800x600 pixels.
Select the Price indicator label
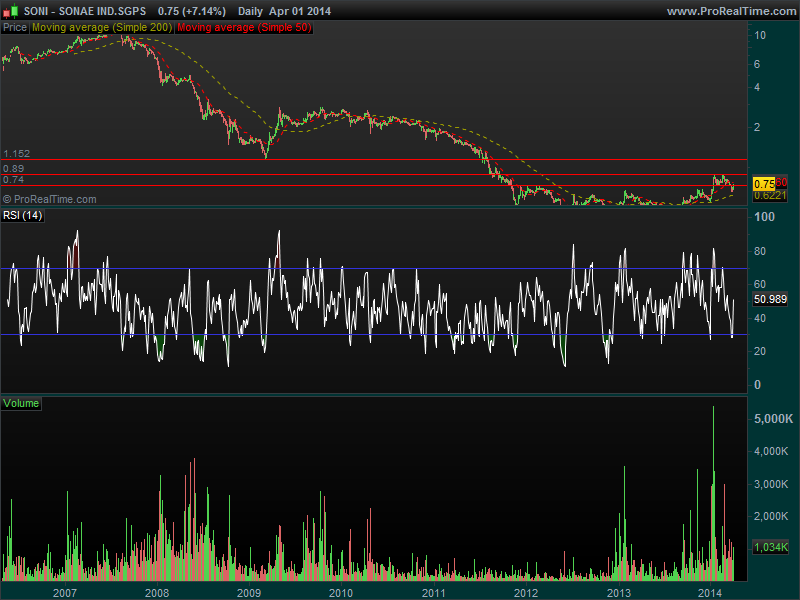point(15,28)
